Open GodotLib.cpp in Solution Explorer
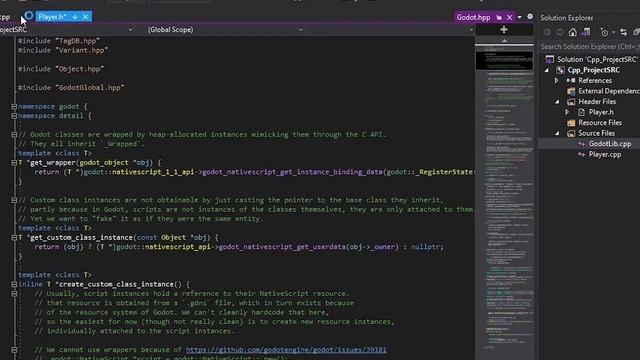The height and width of the screenshot is (360, 640). coord(610,144)
